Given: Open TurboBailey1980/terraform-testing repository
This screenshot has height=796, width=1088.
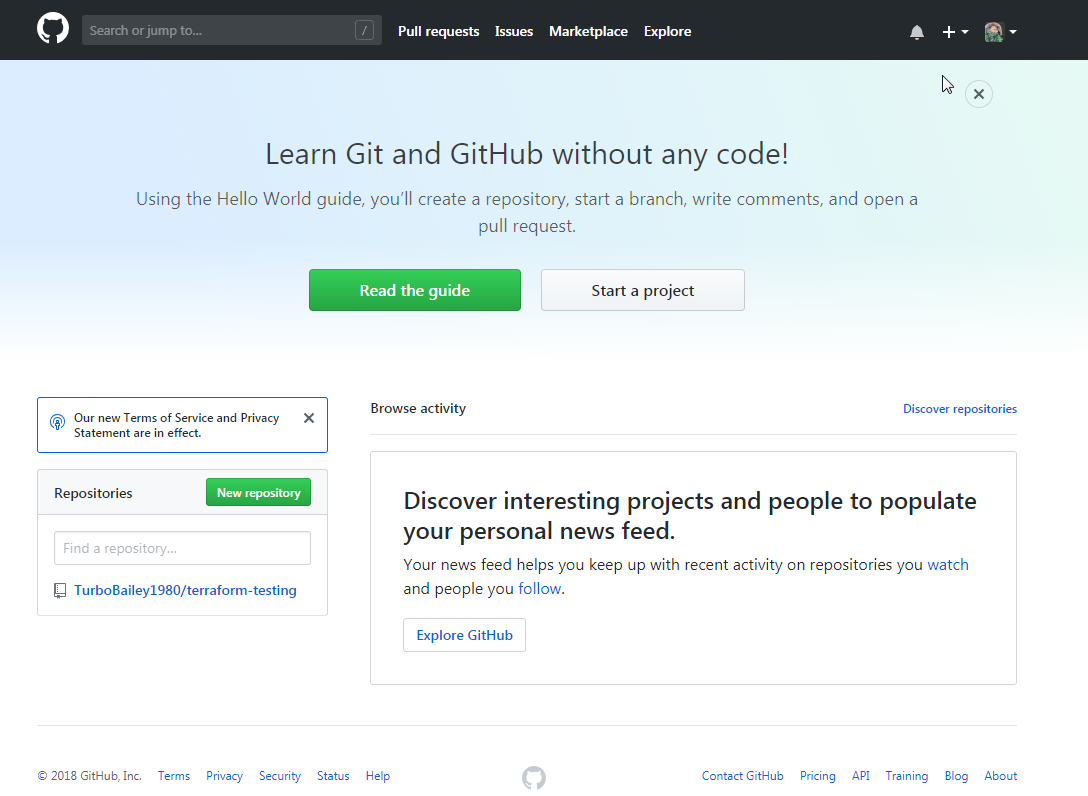Looking at the screenshot, I should [x=185, y=591].
